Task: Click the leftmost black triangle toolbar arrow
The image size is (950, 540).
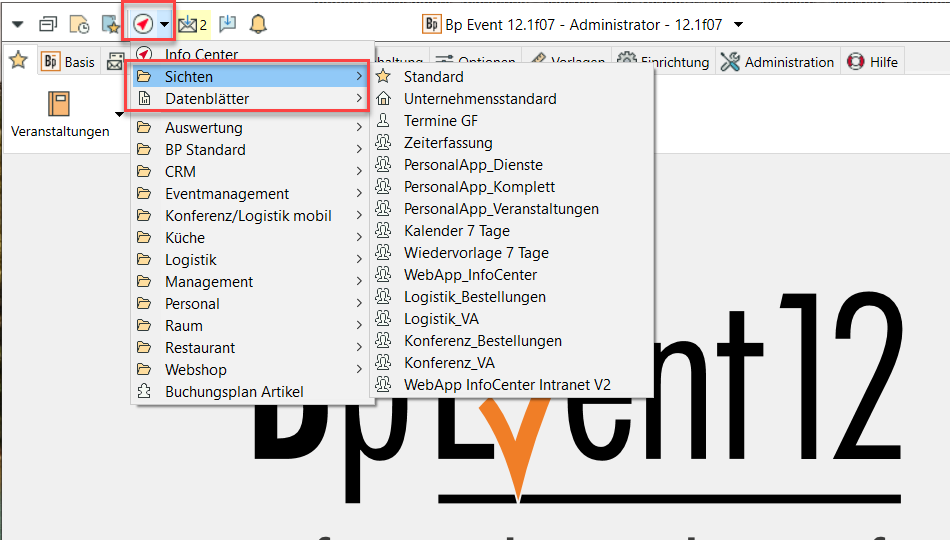Action: coord(16,24)
